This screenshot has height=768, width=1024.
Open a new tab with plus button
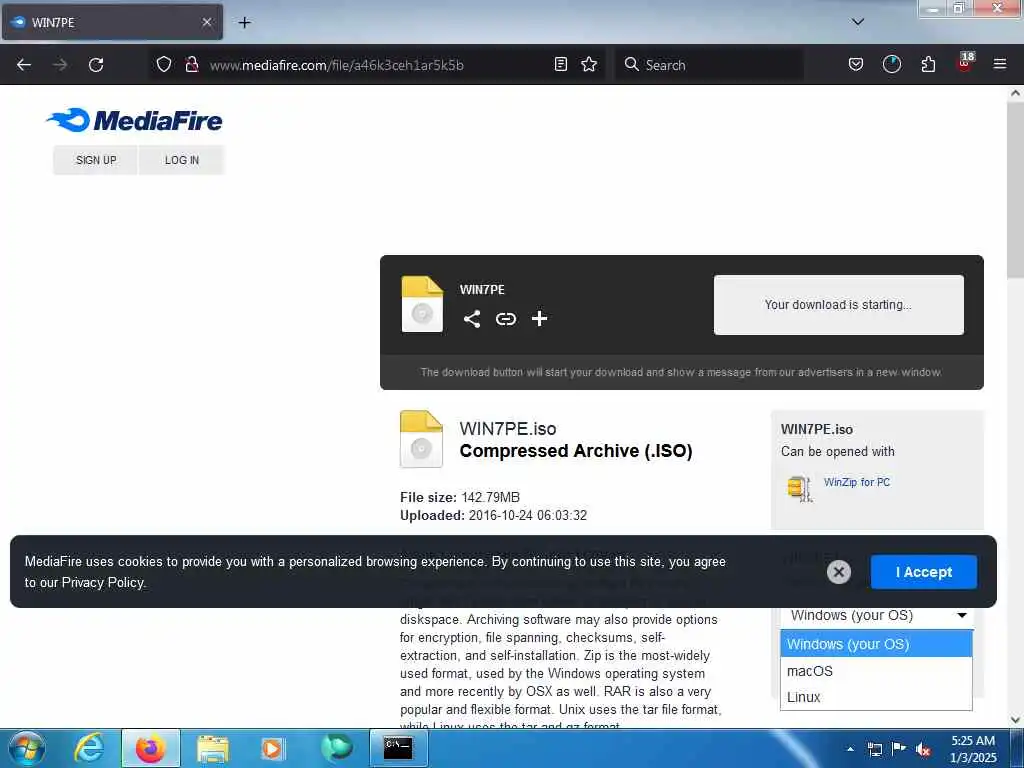[x=244, y=23]
